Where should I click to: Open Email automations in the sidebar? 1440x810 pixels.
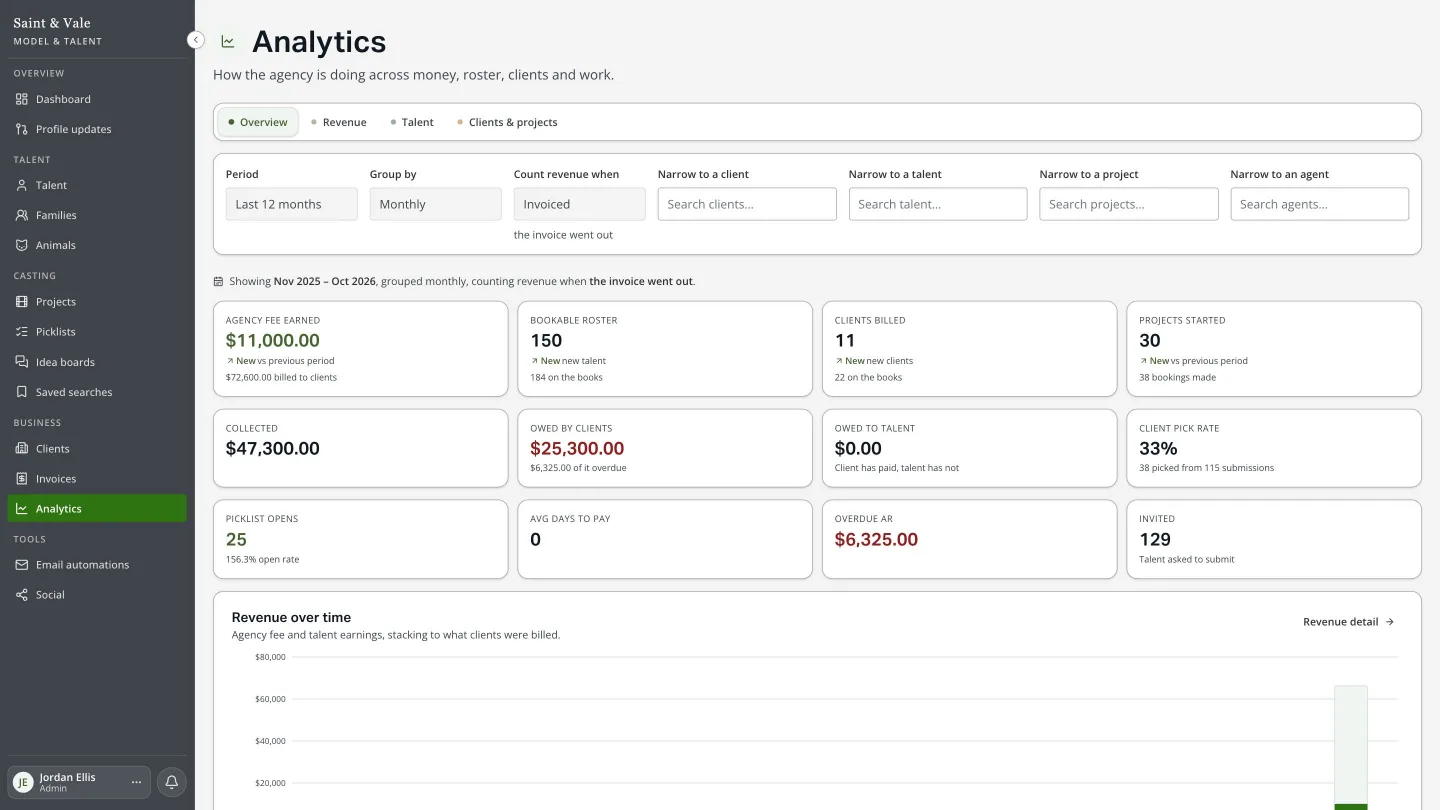click(97, 565)
